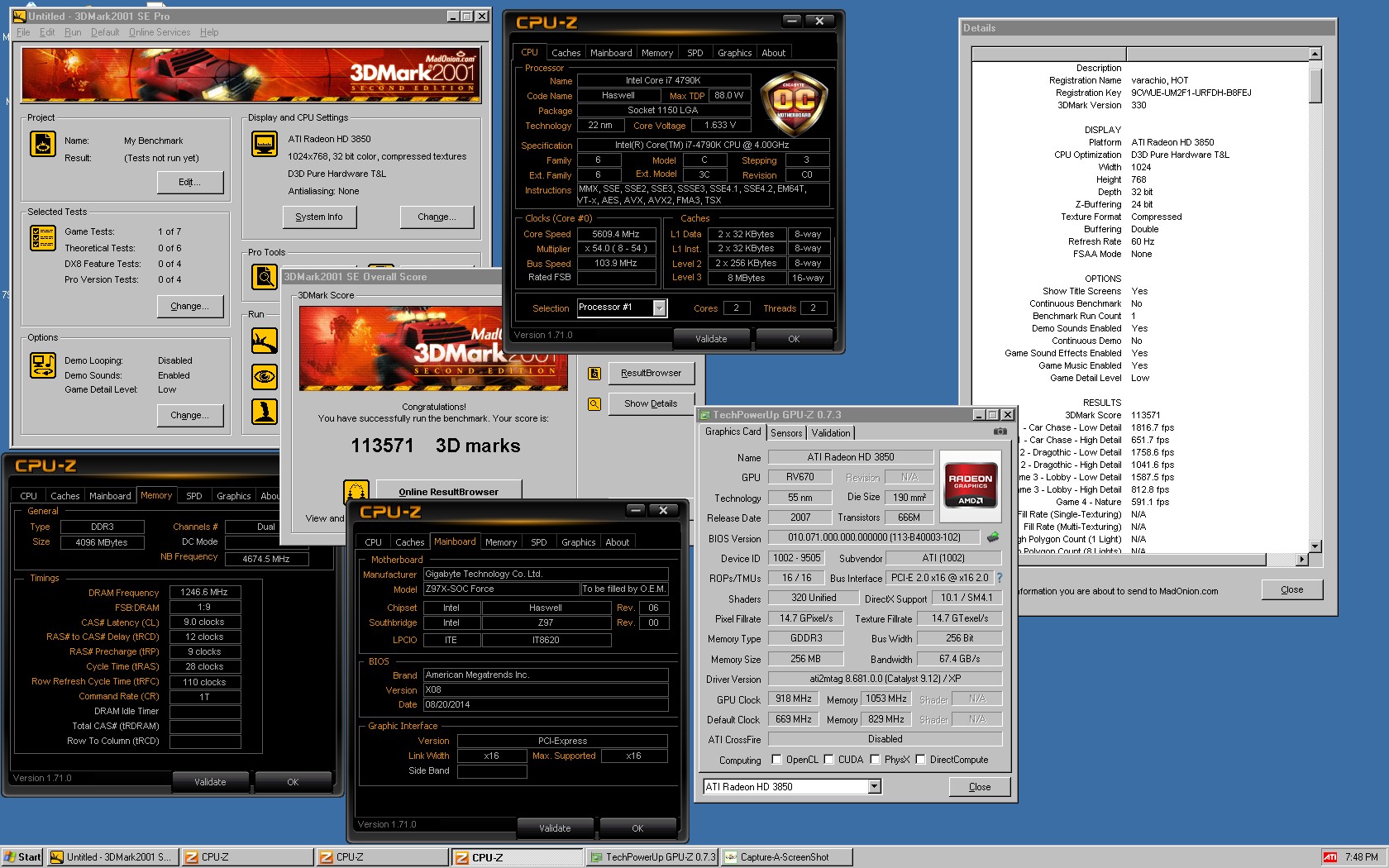Open the Run menu in 3DMark2001
1389x868 pixels.
[73, 32]
